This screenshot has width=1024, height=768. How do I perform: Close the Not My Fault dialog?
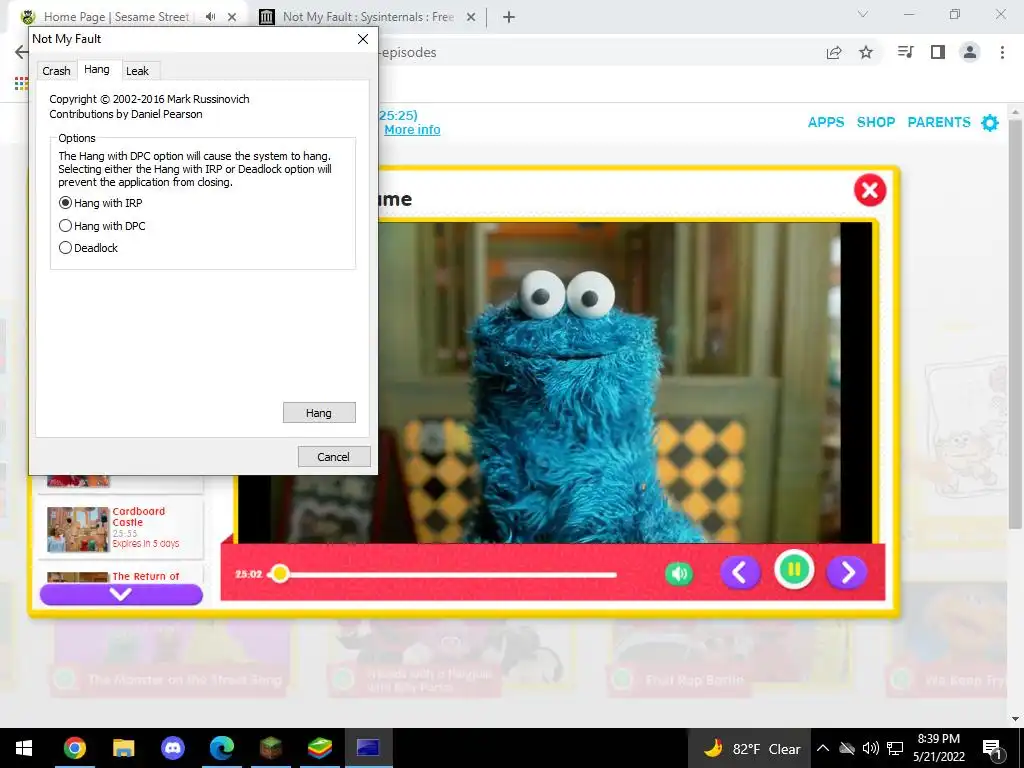point(363,39)
